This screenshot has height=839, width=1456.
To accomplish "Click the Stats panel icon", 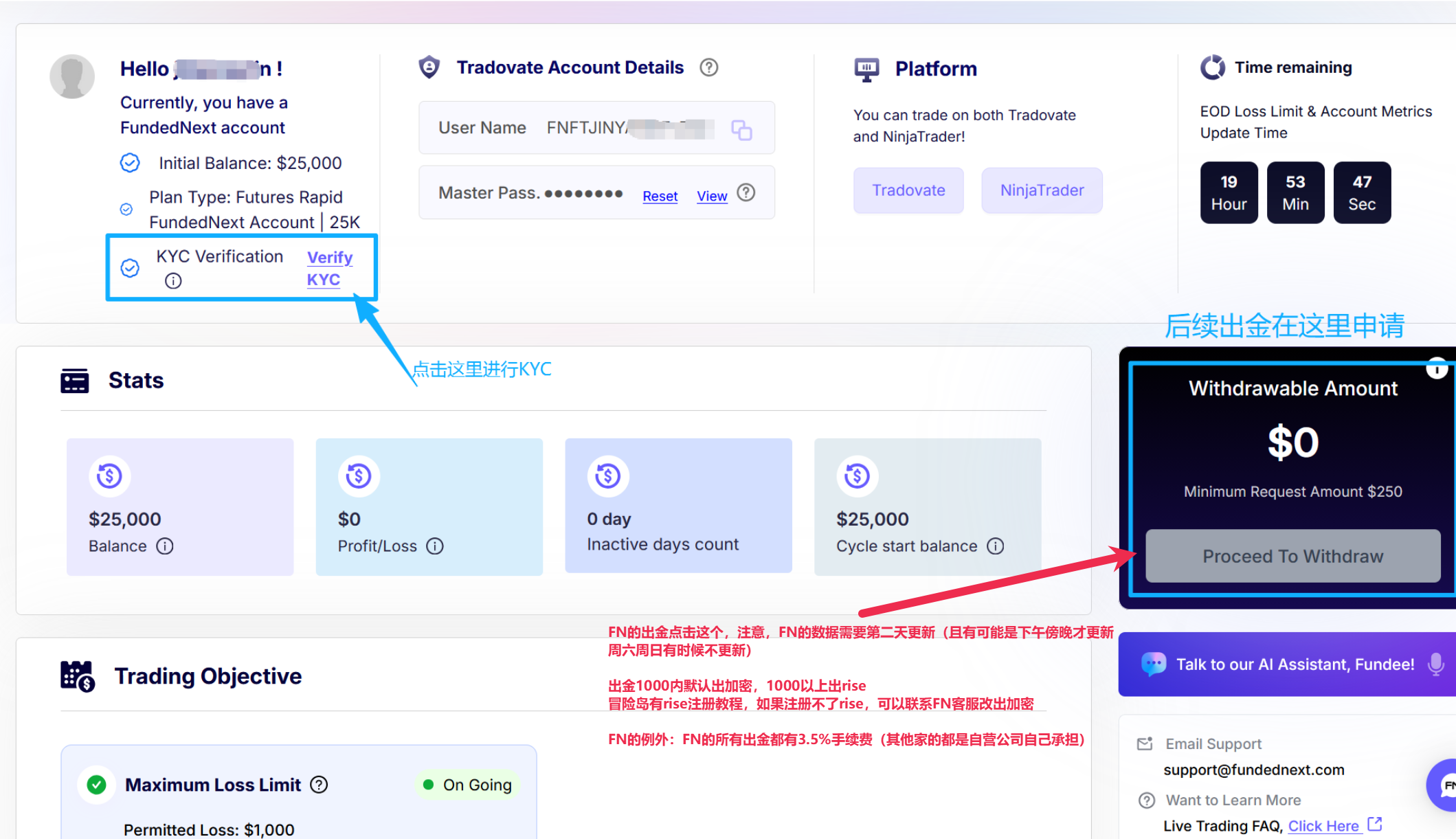I will tap(75, 381).
